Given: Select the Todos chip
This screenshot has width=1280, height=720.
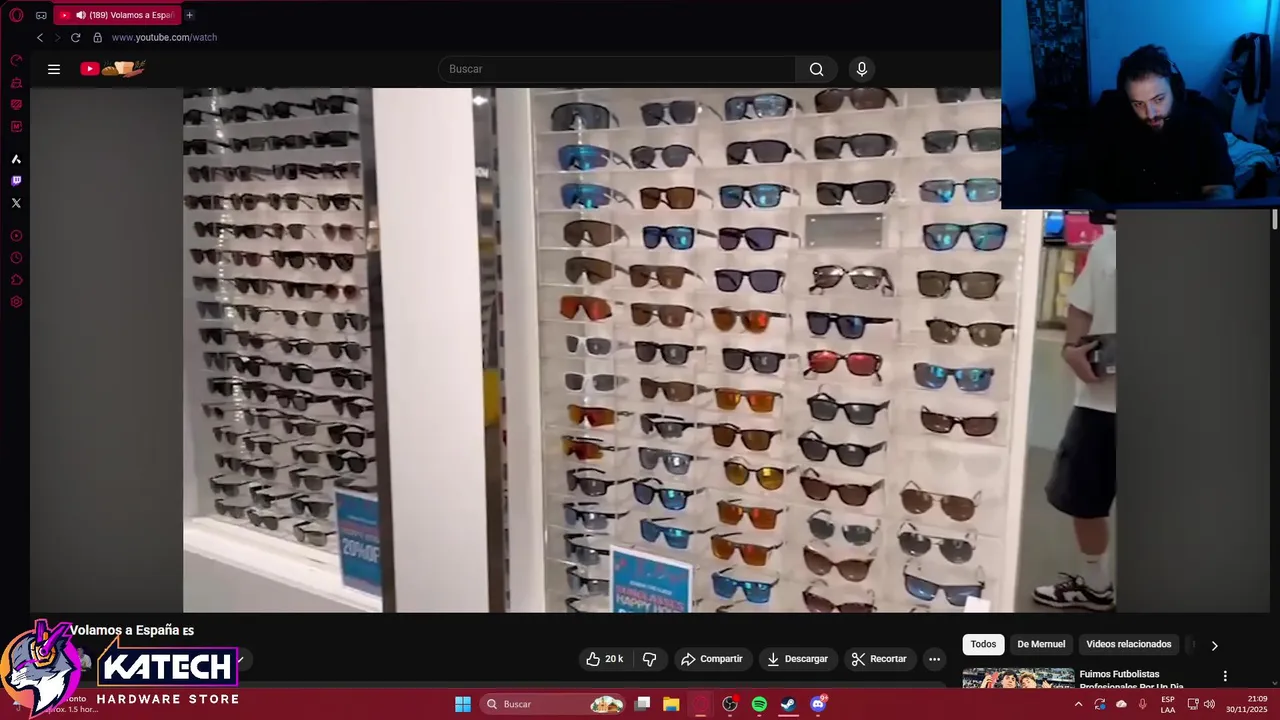Looking at the screenshot, I should (983, 644).
